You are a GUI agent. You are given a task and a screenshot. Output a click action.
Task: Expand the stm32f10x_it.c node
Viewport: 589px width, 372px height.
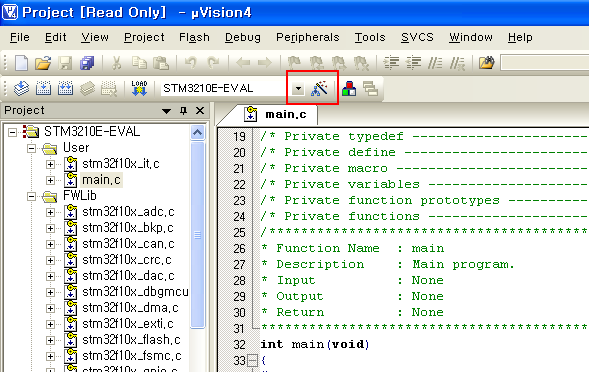pyautogui.click(x=50, y=164)
